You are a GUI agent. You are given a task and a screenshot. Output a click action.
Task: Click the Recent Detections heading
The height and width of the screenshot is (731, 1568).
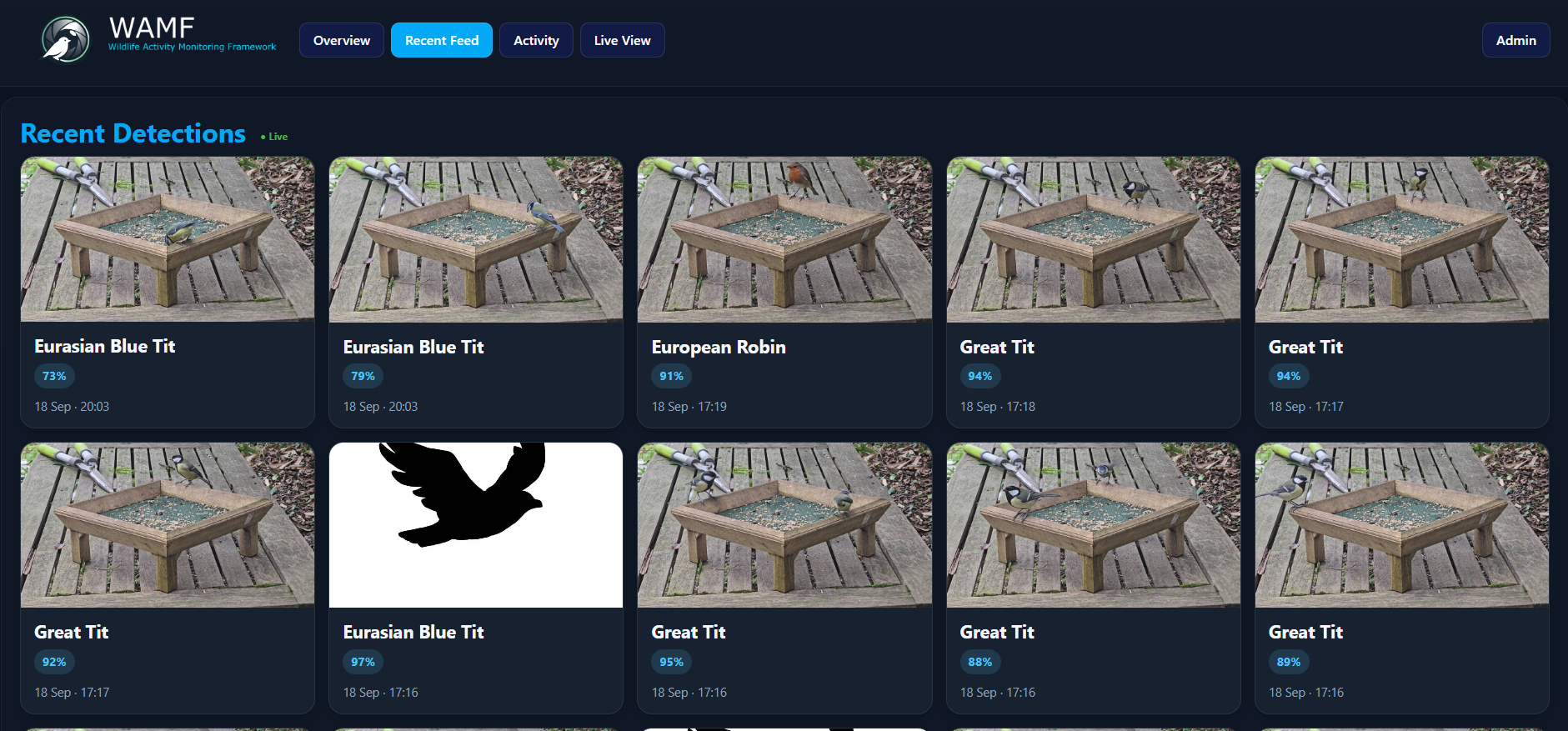(133, 133)
